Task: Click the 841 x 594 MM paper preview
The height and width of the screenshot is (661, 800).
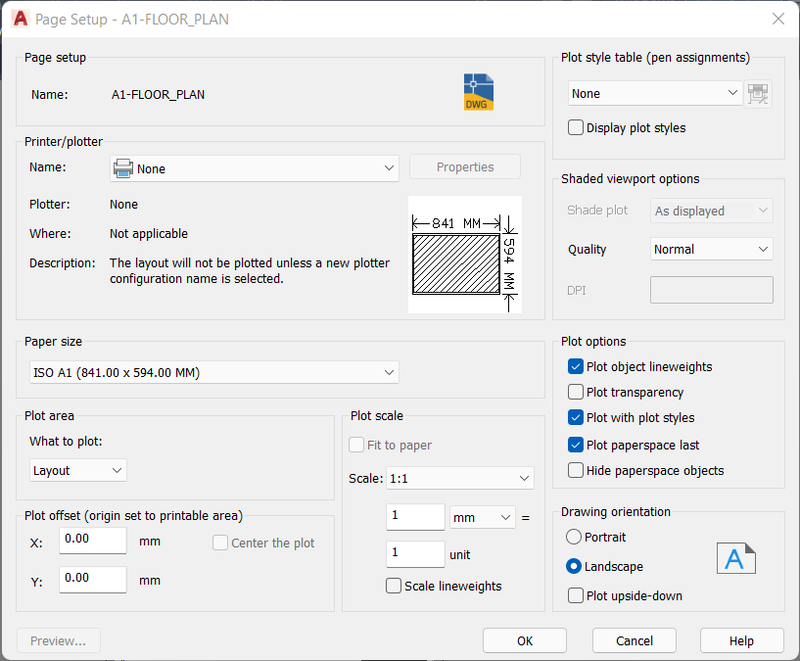Action: [x=465, y=255]
